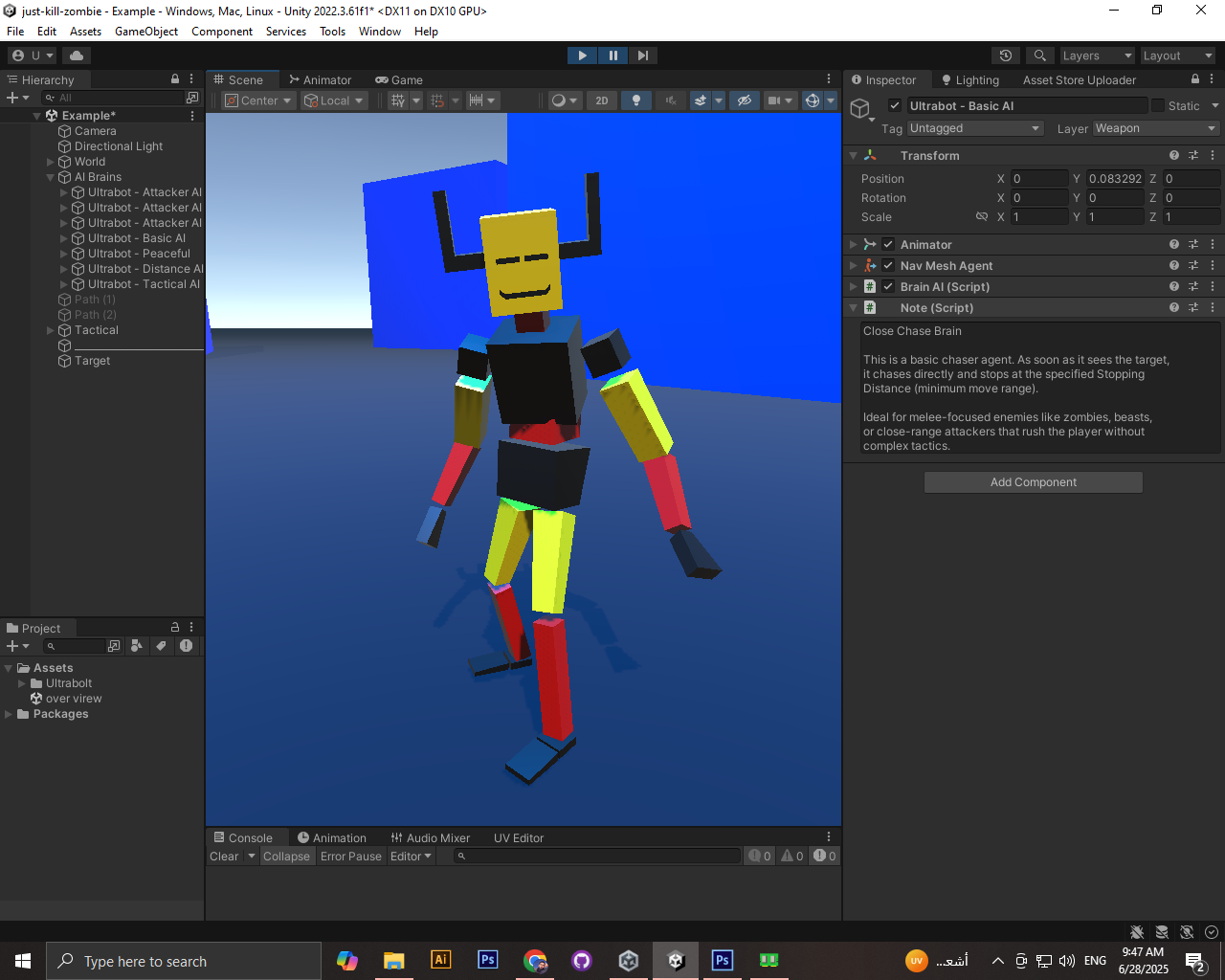Click the Add Component button
The image size is (1225, 980).
[1034, 482]
